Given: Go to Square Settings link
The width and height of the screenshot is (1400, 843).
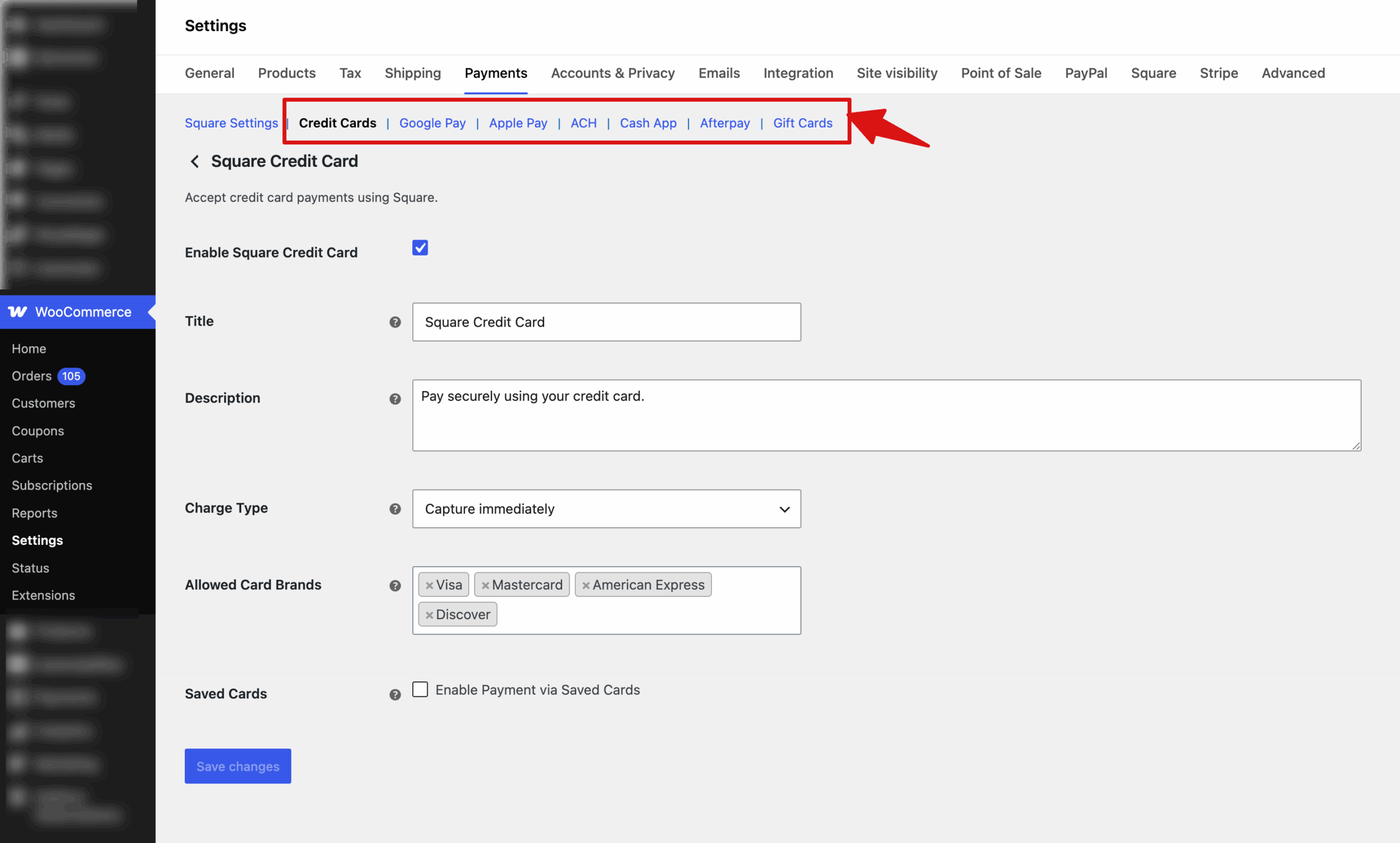Looking at the screenshot, I should click(x=231, y=123).
